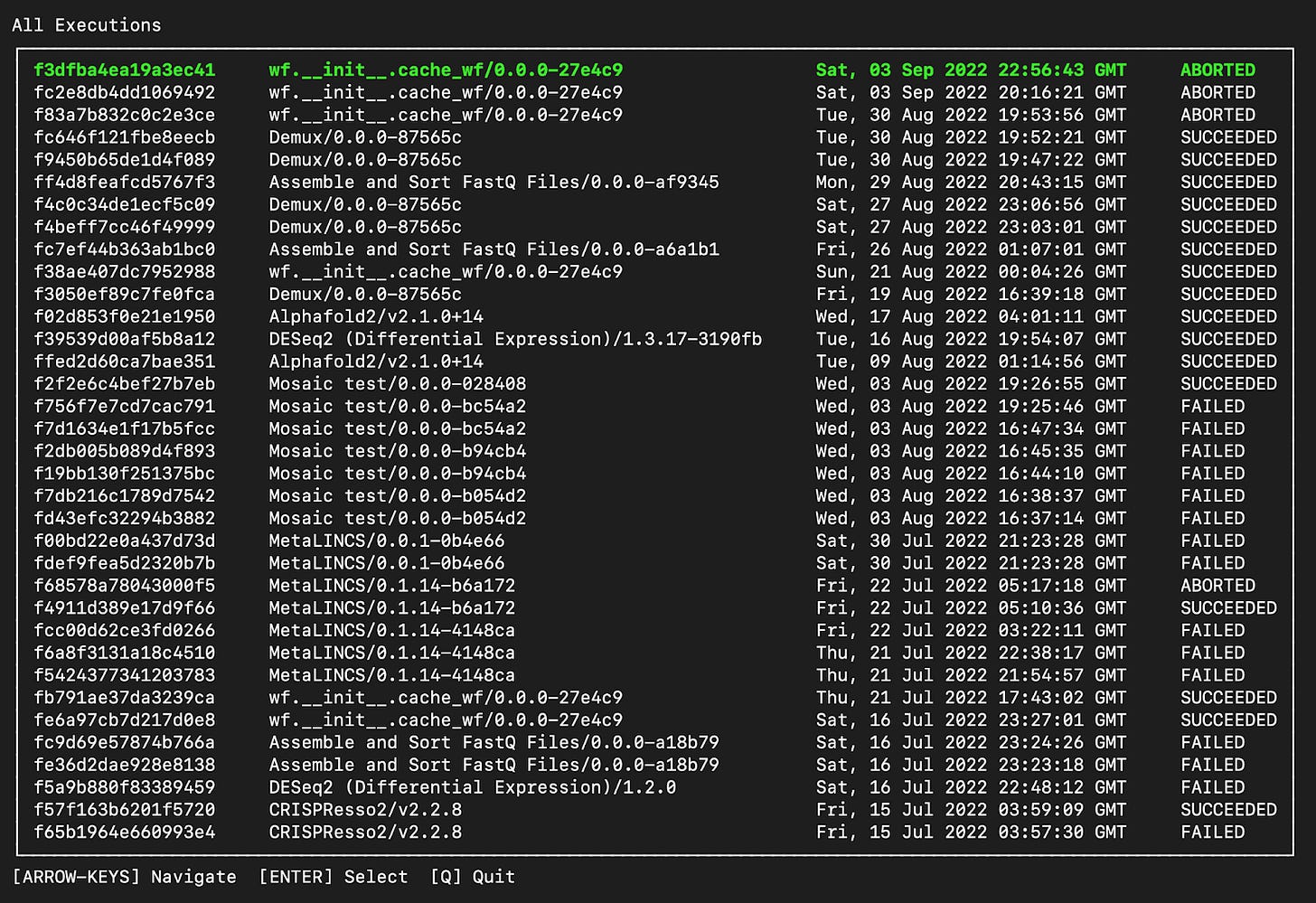
Task: Select the SUCCEEDED status of execution fc646f121fbe8eecb
Action: [1227, 137]
